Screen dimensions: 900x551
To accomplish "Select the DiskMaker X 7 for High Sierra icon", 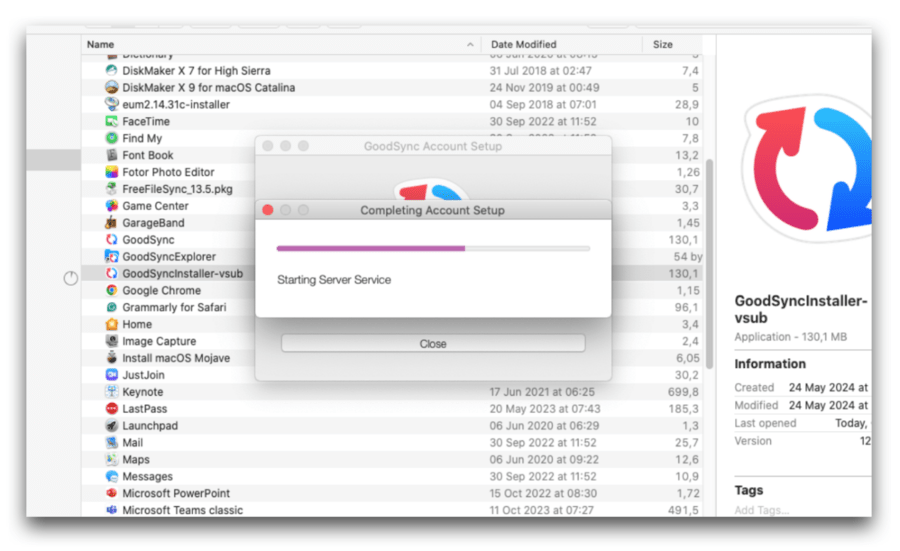I will (111, 70).
